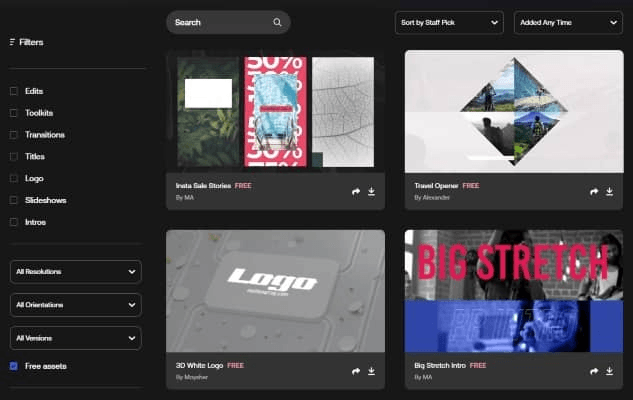Open the All Versions dropdown
The width and height of the screenshot is (633, 400).
click(75, 338)
